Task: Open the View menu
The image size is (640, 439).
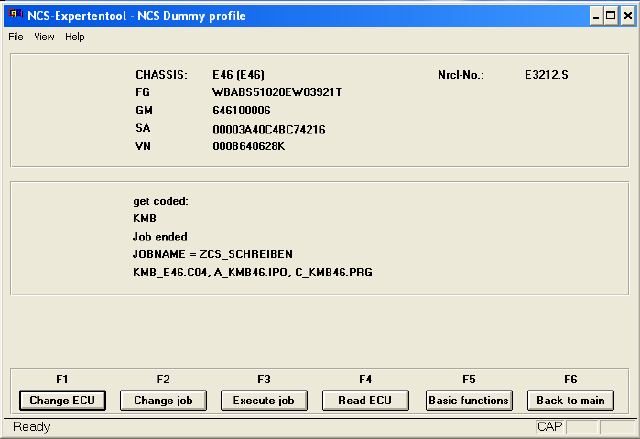Action: point(44,37)
